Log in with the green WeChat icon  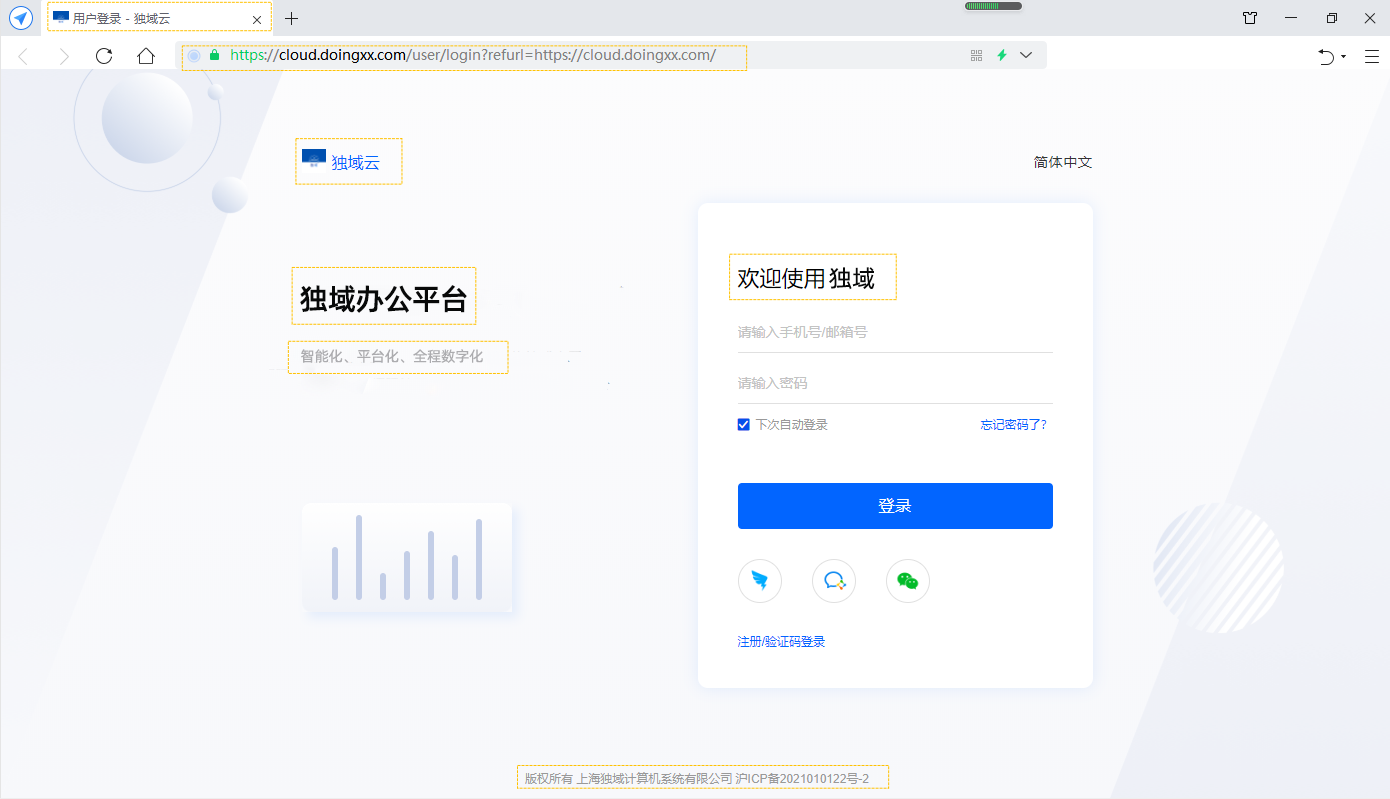[x=908, y=581]
